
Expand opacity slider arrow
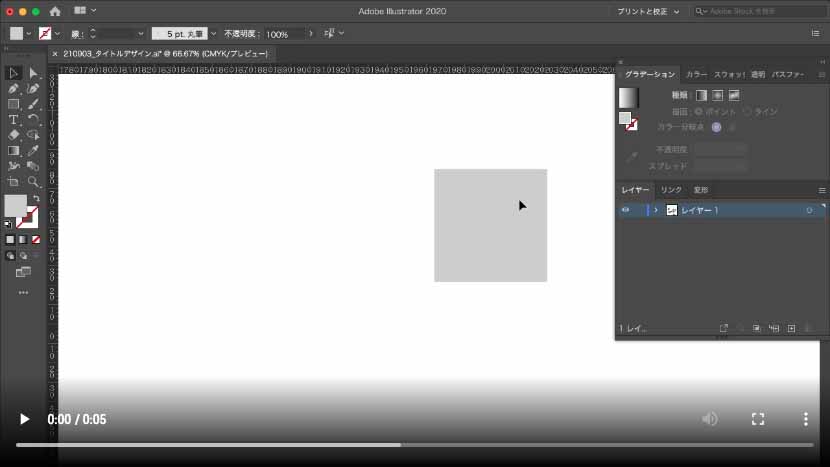point(311,34)
